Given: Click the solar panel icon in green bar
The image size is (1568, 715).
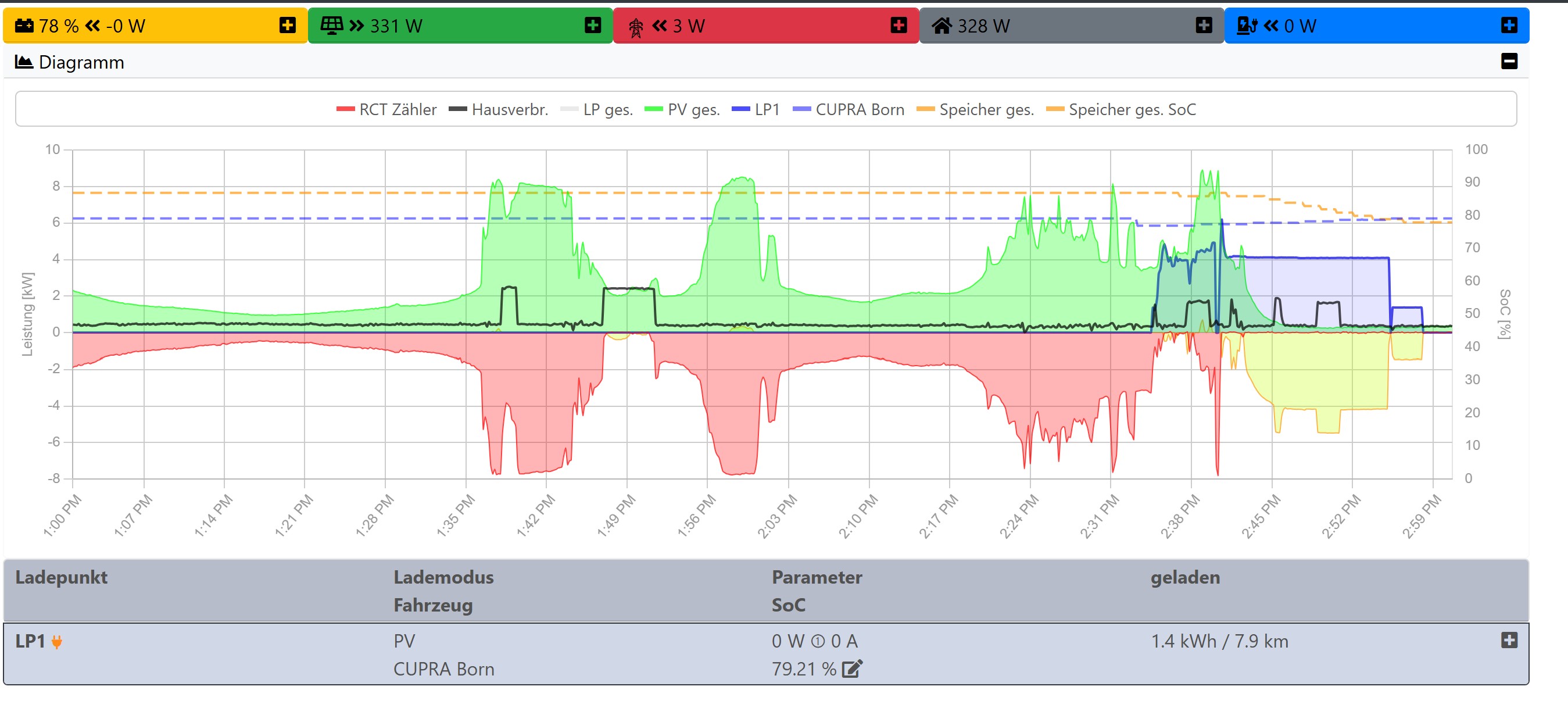Looking at the screenshot, I should 332,26.
